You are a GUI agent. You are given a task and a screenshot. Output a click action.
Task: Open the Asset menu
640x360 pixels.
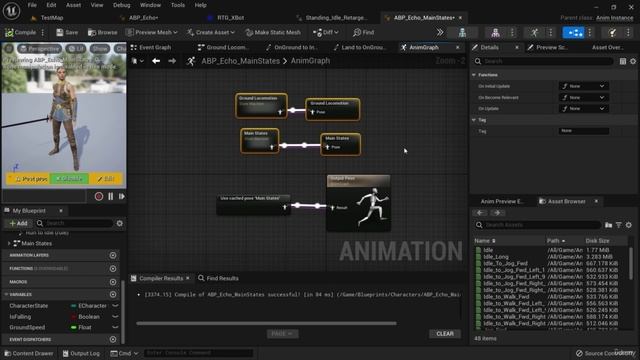pyautogui.click(x=73, y=5)
